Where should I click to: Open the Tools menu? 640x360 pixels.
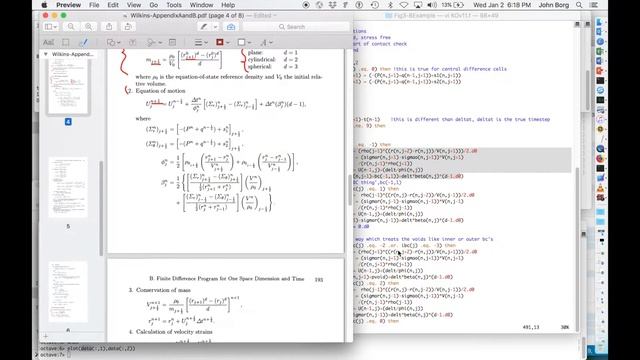tap(173, 5)
